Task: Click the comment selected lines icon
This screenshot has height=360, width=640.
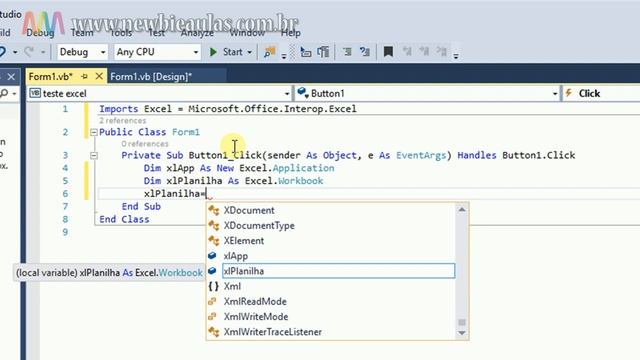Action: (347, 52)
